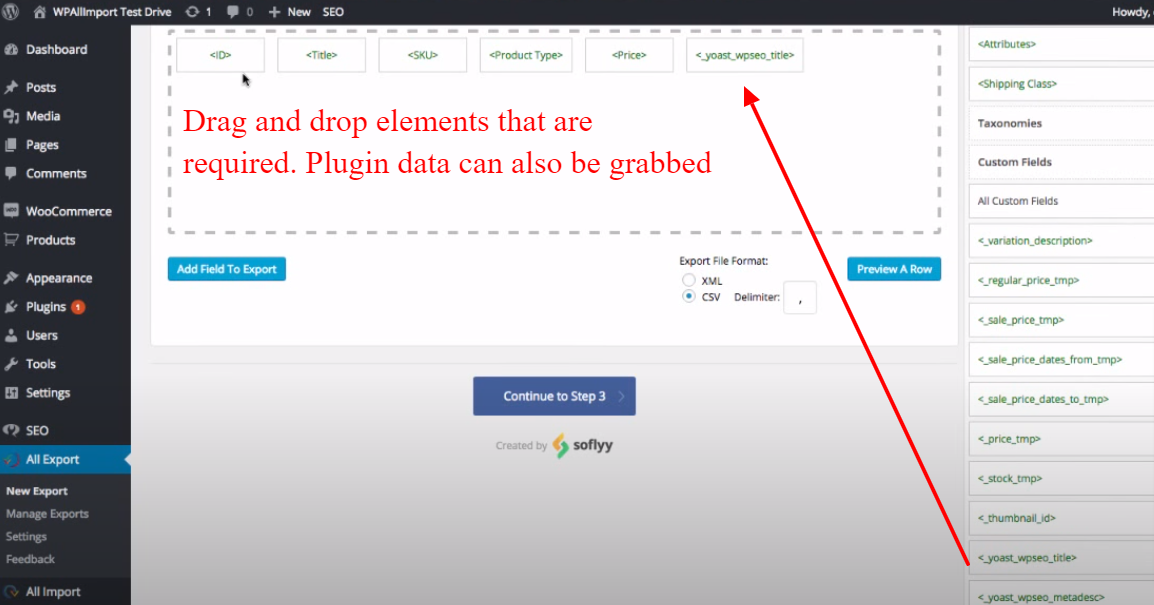Open the comments bubble icon in the admin bar

233,12
